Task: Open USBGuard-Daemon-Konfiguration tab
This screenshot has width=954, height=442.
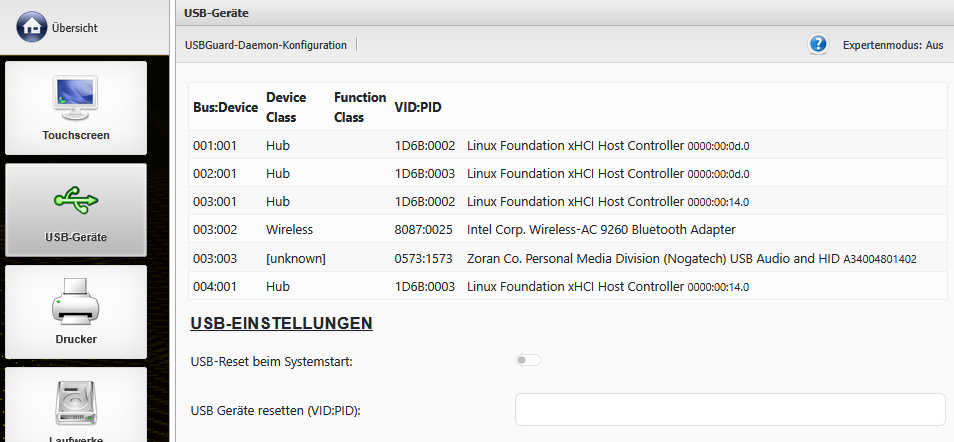Action: pos(266,45)
